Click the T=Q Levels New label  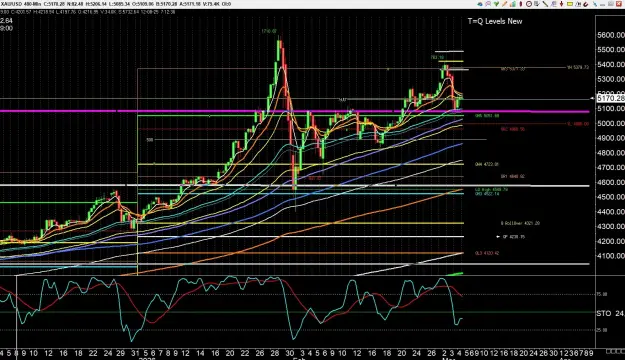pyautogui.click(x=495, y=21)
